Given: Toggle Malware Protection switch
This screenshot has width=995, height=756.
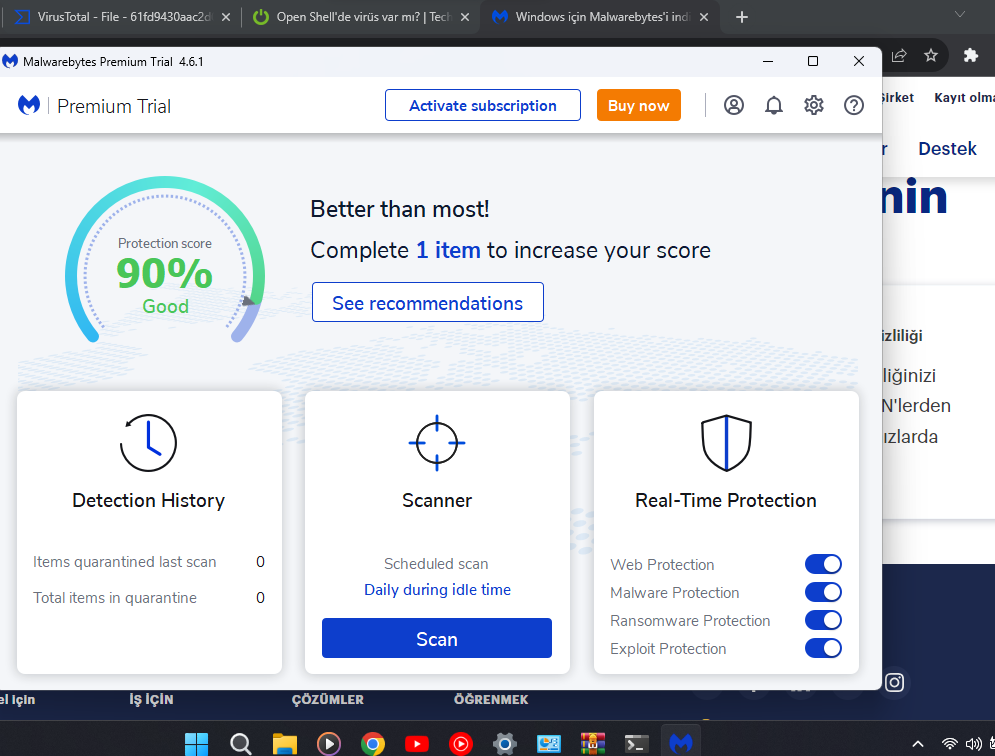Looking at the screenshot, I should tap(823, 592).
